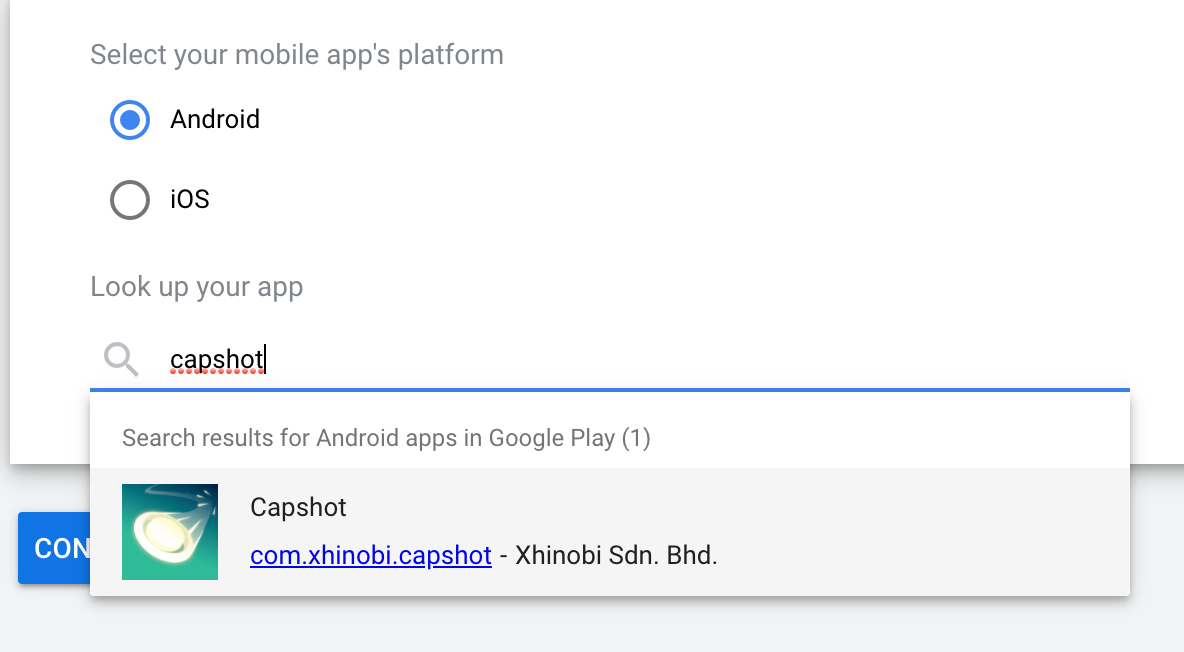This screenshot has height=652, width=1184.
Task: Click the Capshot app icon thumbnail
Action: tap(170, 532)
